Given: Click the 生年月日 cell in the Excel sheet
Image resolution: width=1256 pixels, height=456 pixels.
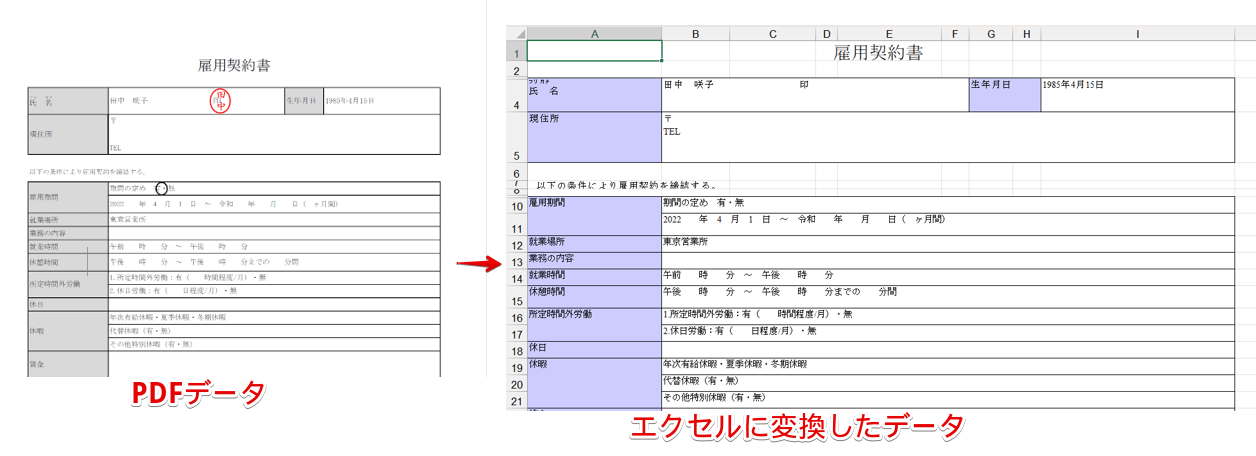Looking at the screenshot, I should point(1004,95).
